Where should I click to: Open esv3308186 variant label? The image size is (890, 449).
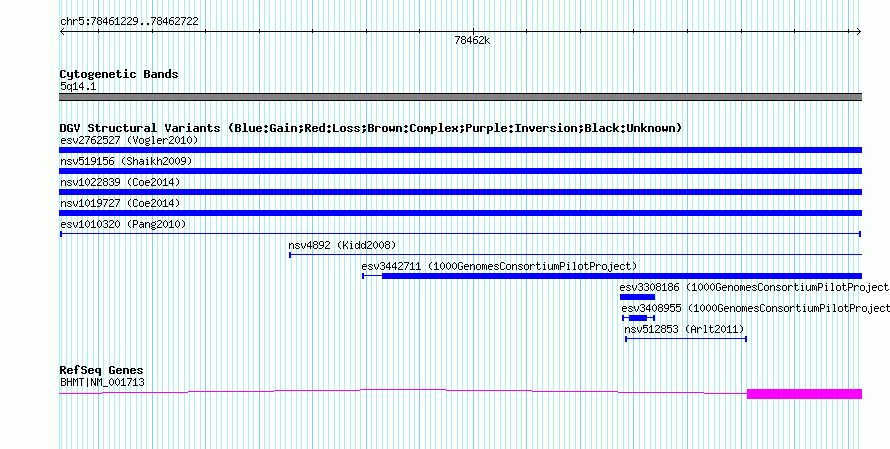(754, 287)
